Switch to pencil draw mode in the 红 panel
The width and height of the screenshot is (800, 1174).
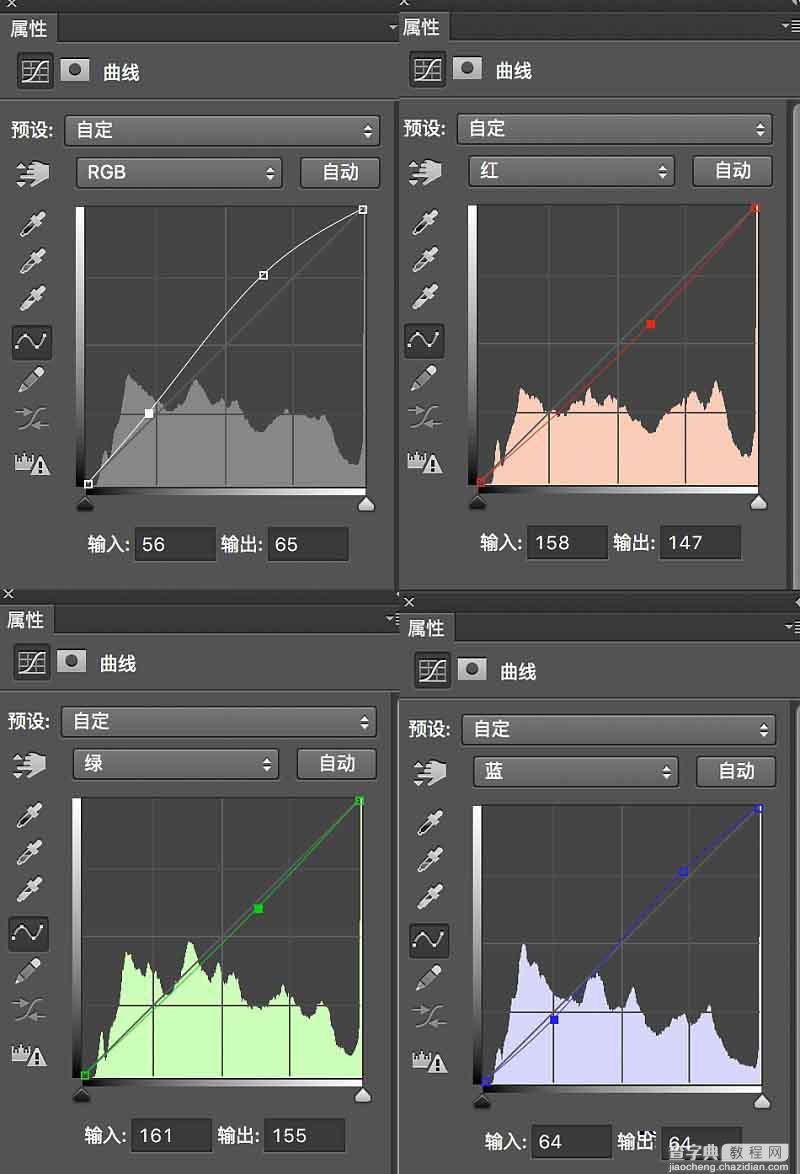click(425, 378)
